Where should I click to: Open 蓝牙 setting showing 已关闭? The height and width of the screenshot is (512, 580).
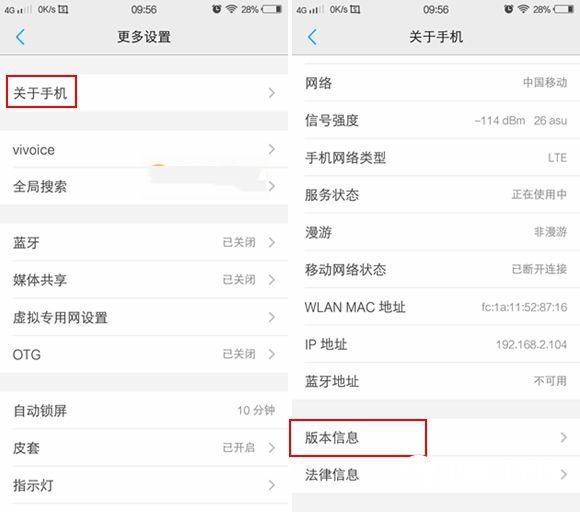pos(144,242)
